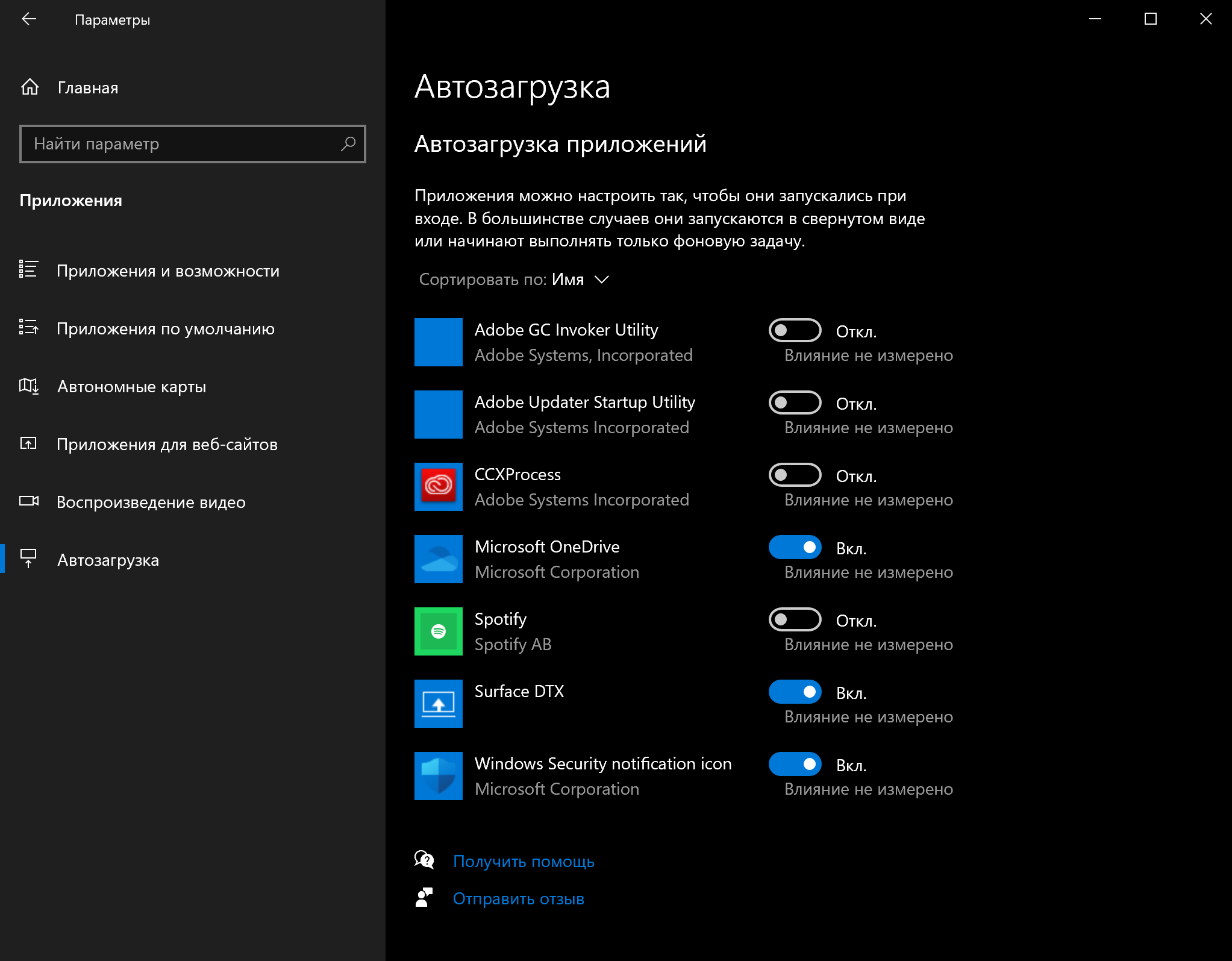Click the Автономные карты map icon
The image size is (1232, 961).
pos(29,386)
